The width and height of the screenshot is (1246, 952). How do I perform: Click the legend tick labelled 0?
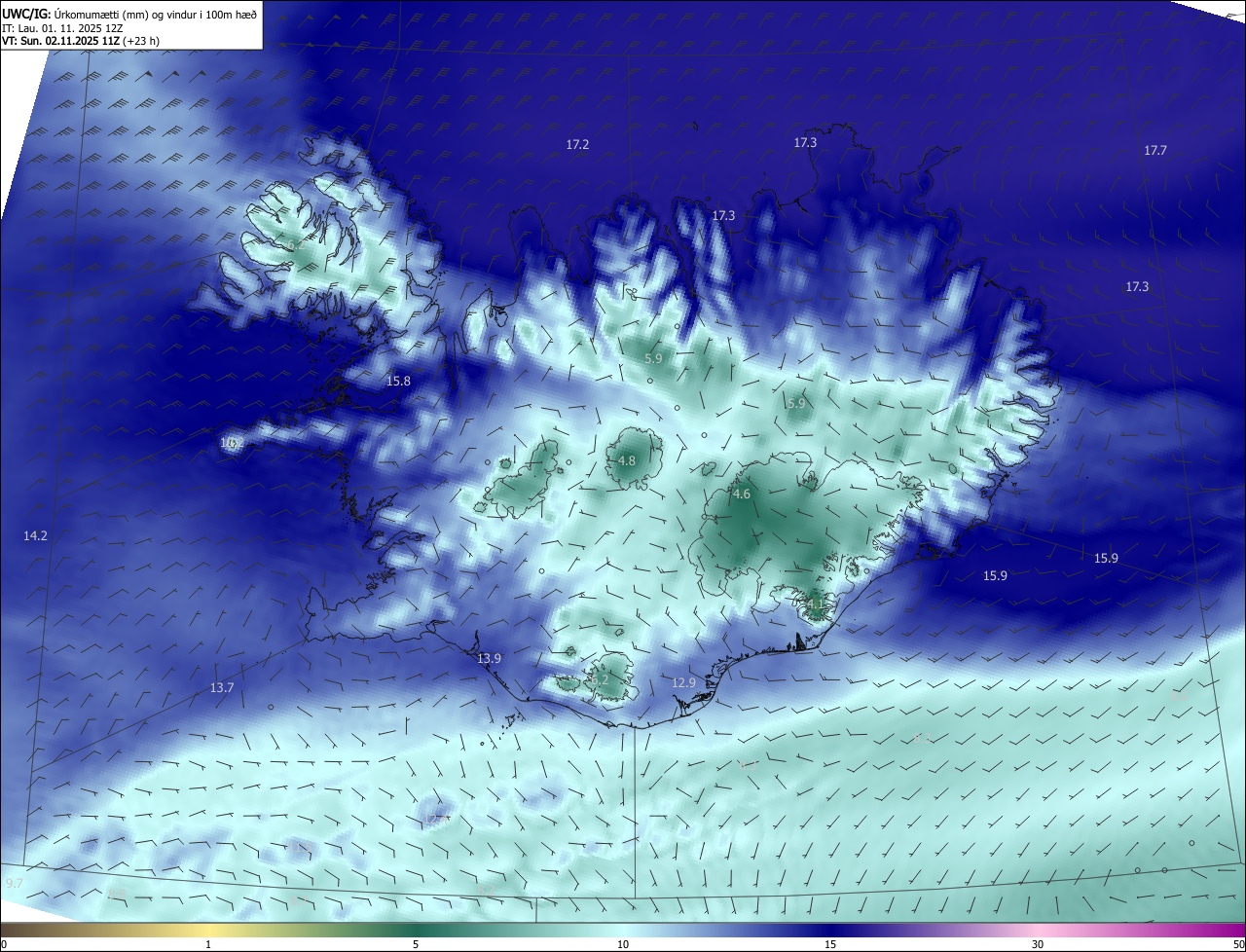click(3, 945)
